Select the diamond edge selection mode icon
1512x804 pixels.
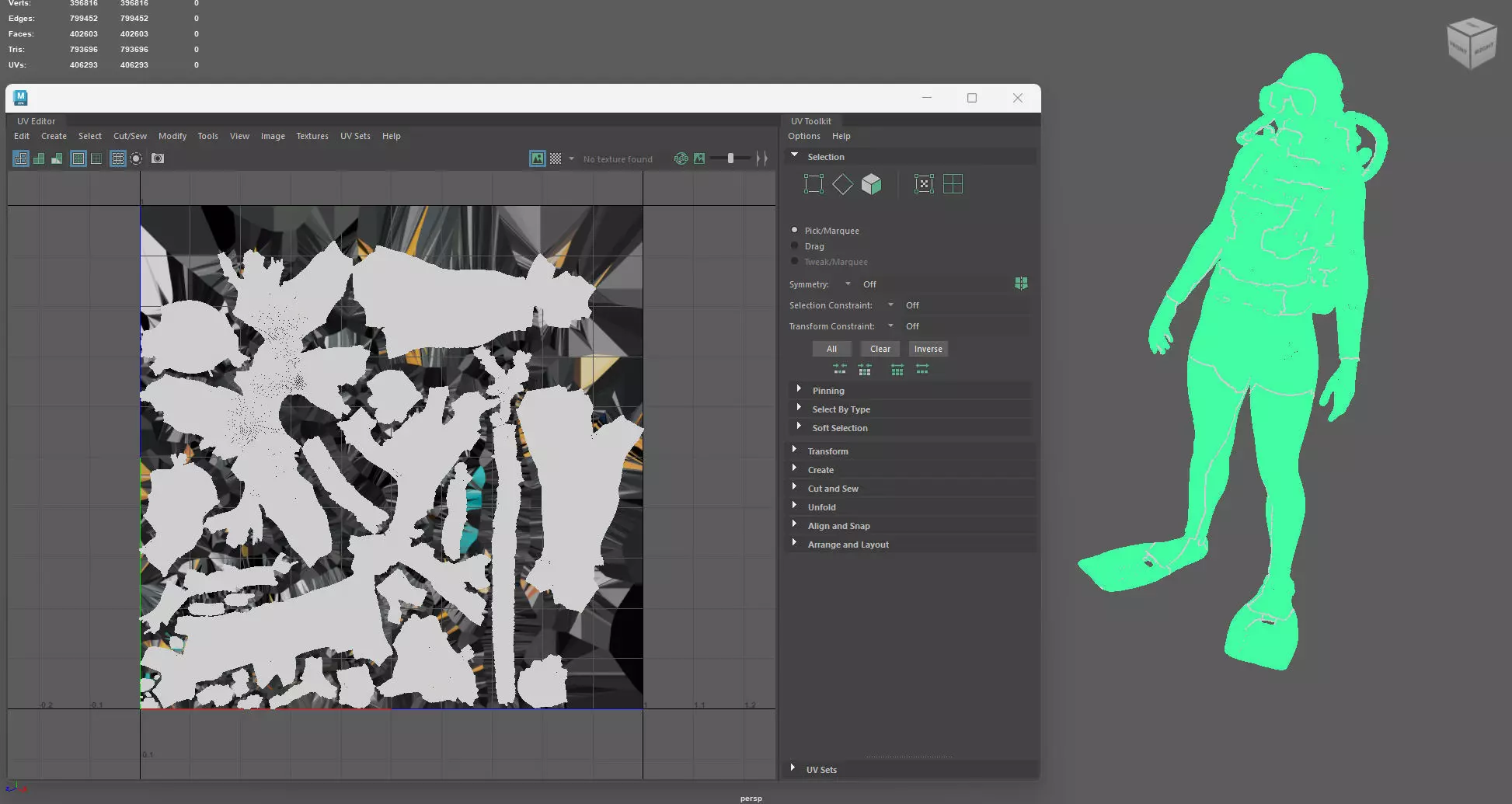pos(842,184)
